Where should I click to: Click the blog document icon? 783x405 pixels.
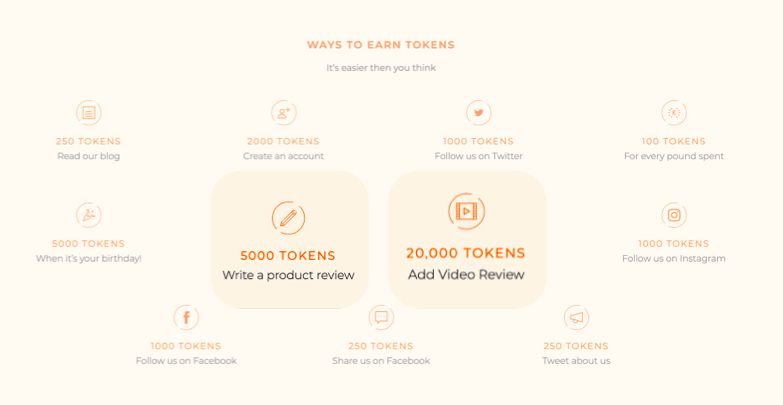tap(89, 113)
